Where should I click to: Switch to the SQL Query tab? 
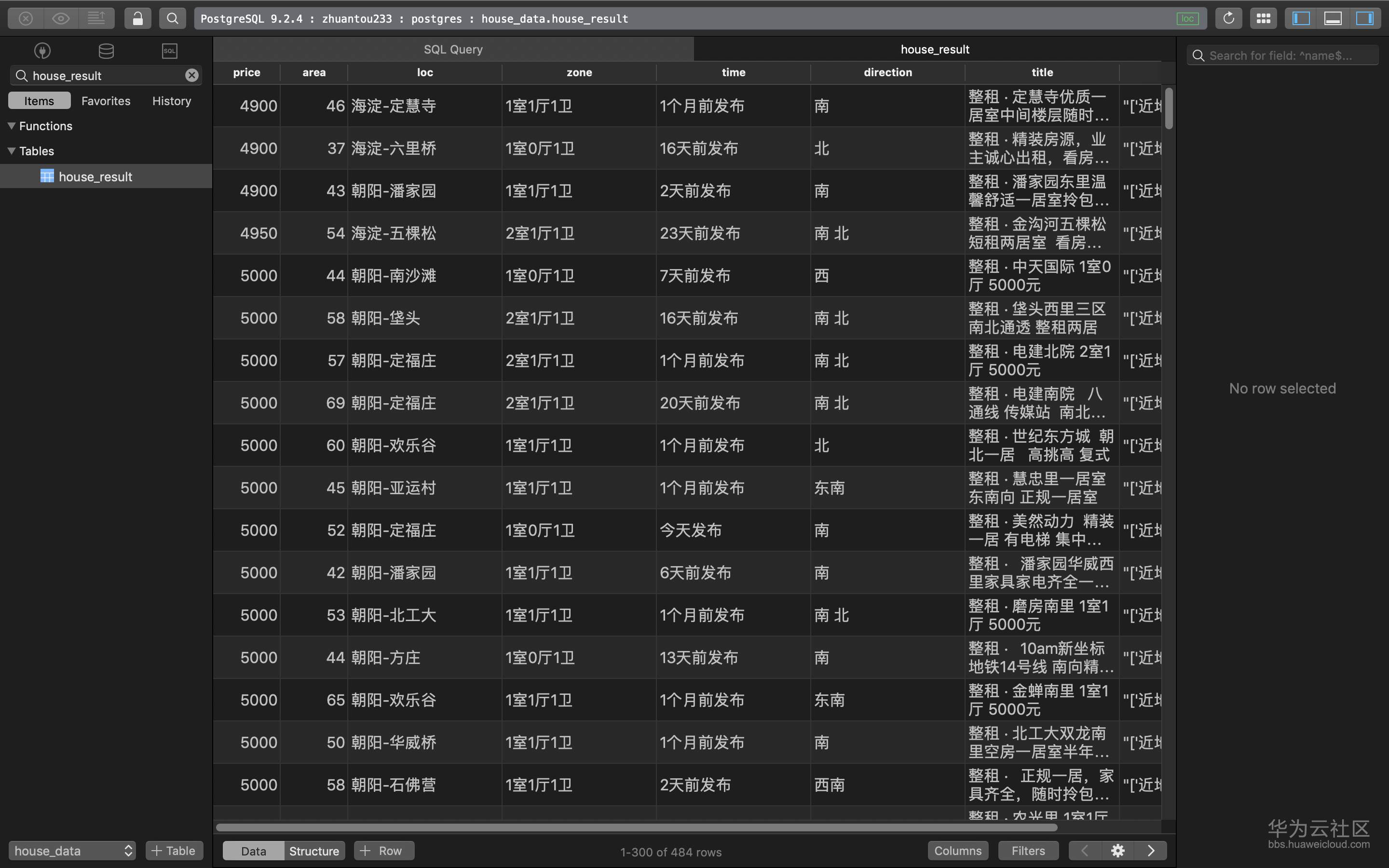pyautogui.click(x=453, y=49)
